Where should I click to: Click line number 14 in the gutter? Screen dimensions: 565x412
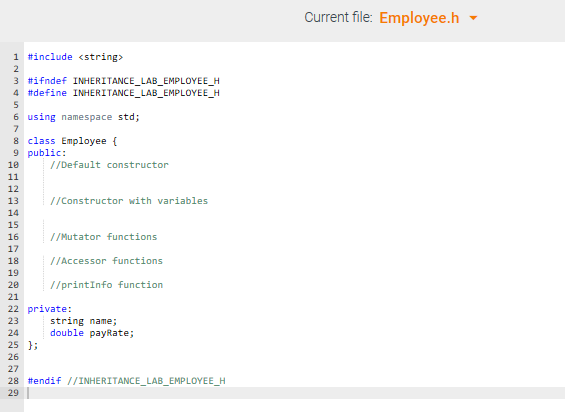tap(13, 213)
